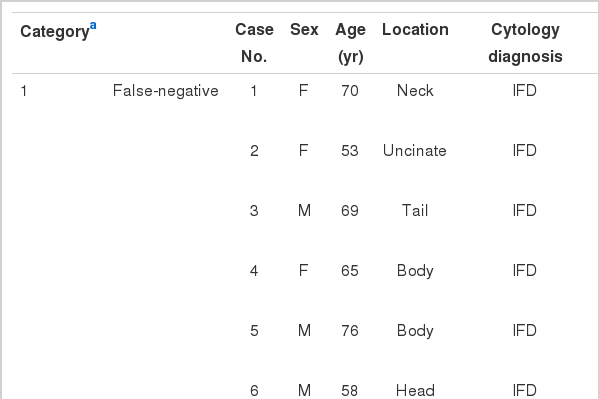The height and width of the screenshot is (399, 599).
Task: Select age value 70 in case 1
Action: point(350,91)
